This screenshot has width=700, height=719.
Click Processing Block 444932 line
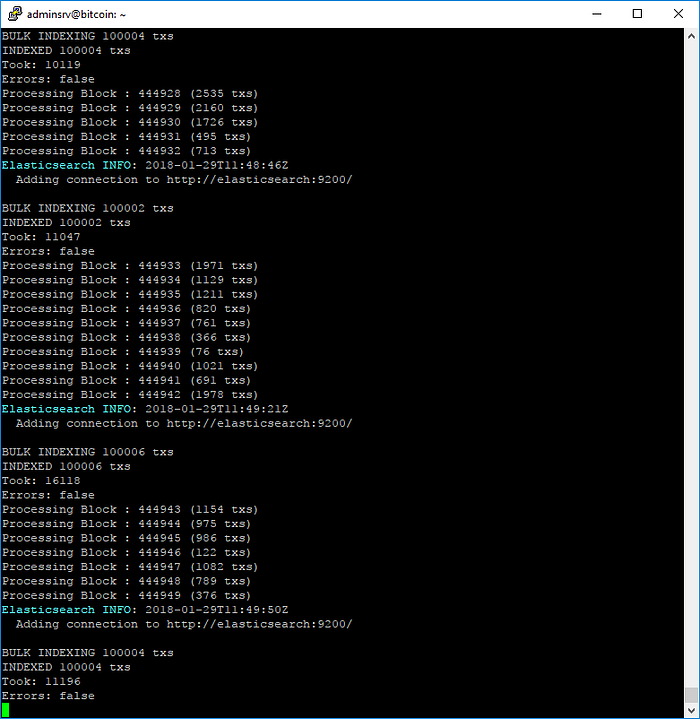pos(127,151)
